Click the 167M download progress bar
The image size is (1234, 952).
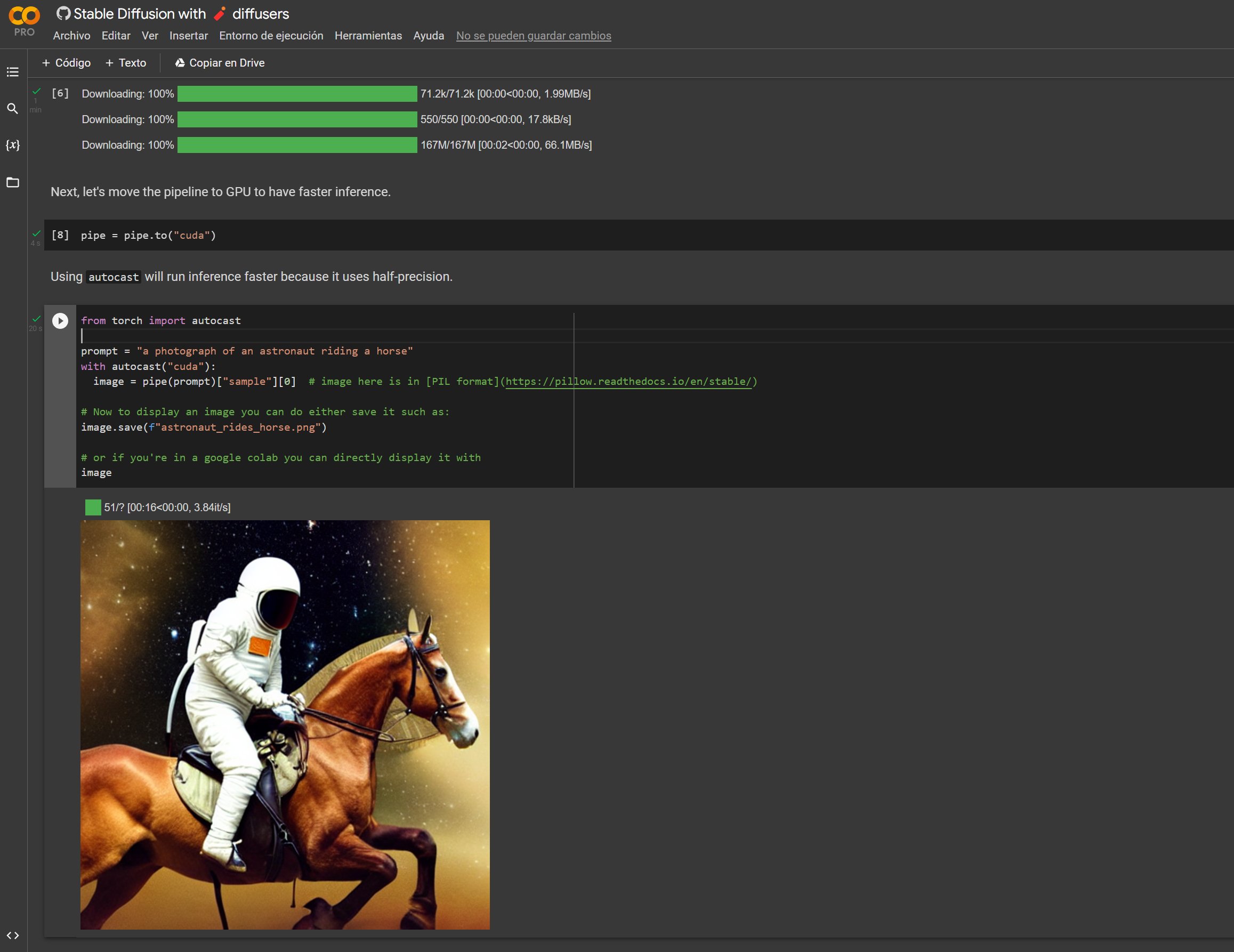tap(296, 145)
